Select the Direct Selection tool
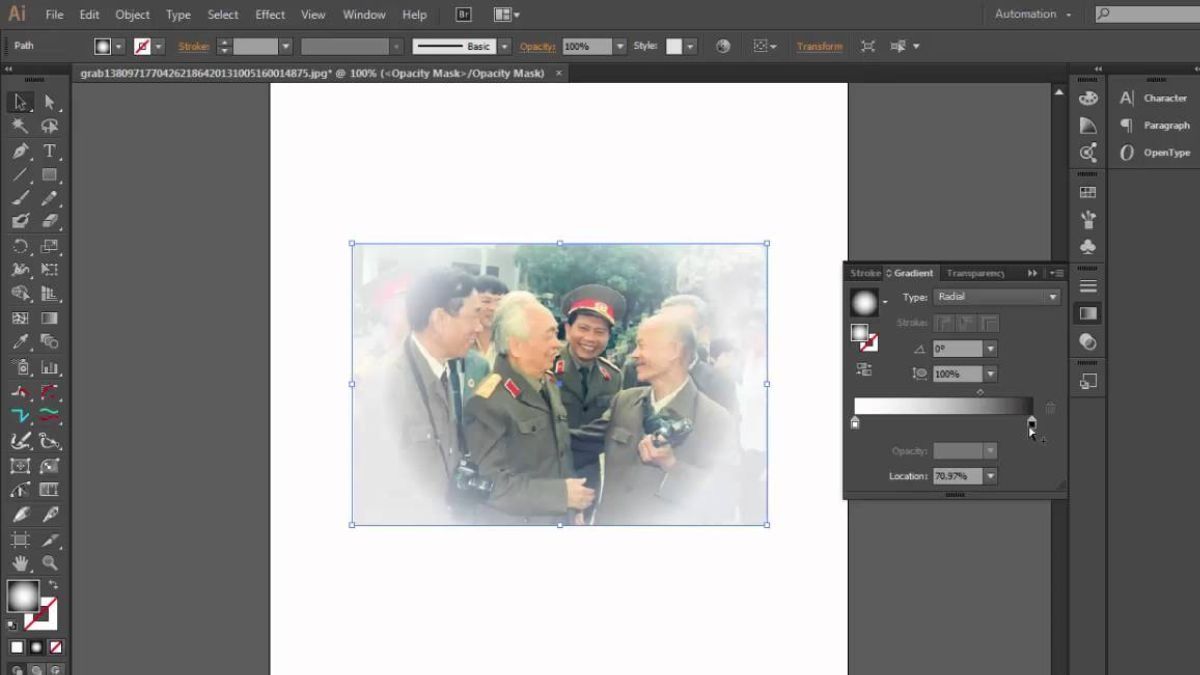Screen dimensions: 1200x675 (x=49, y=102)
